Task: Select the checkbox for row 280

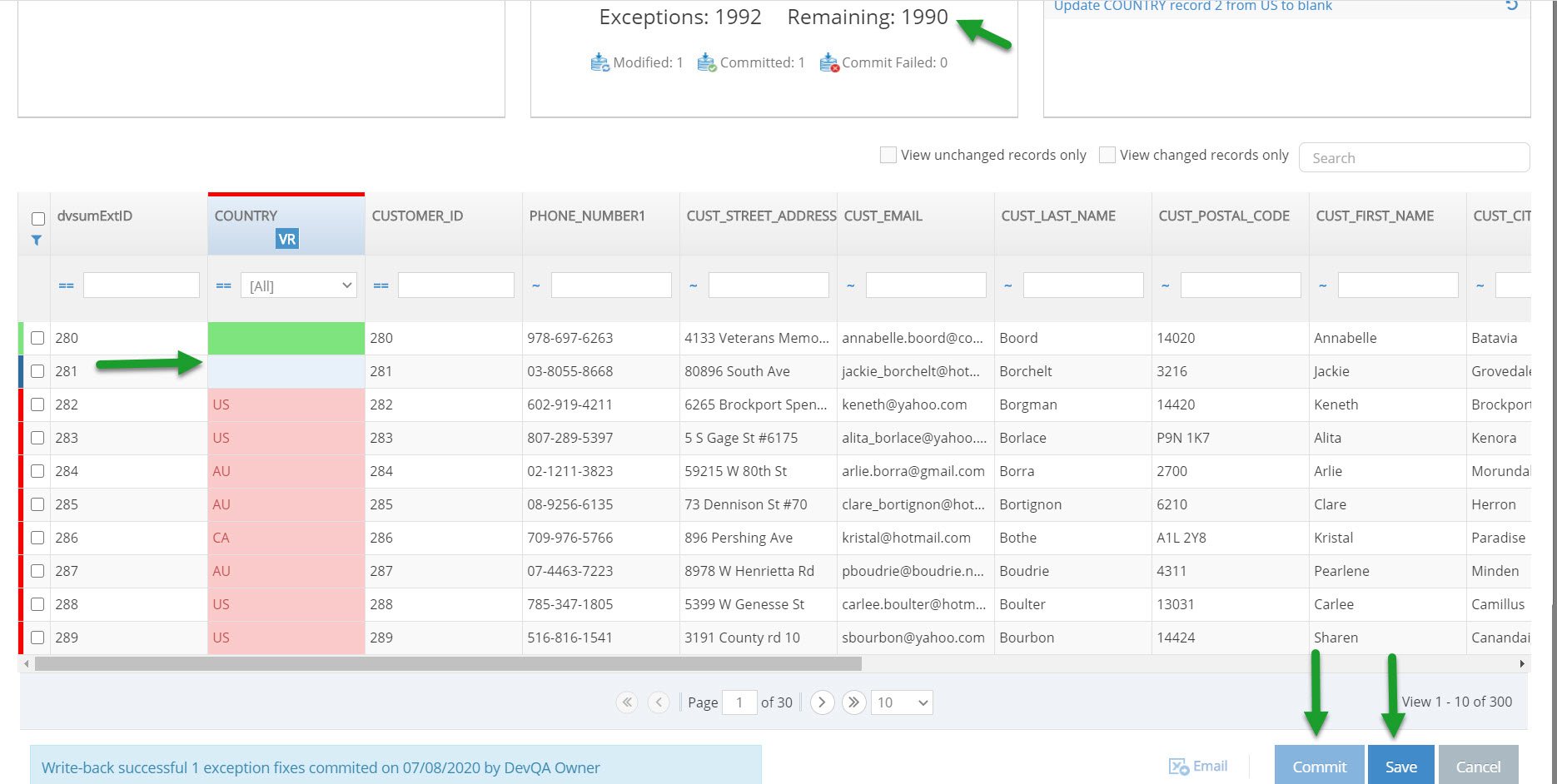Action: (37, 338)
